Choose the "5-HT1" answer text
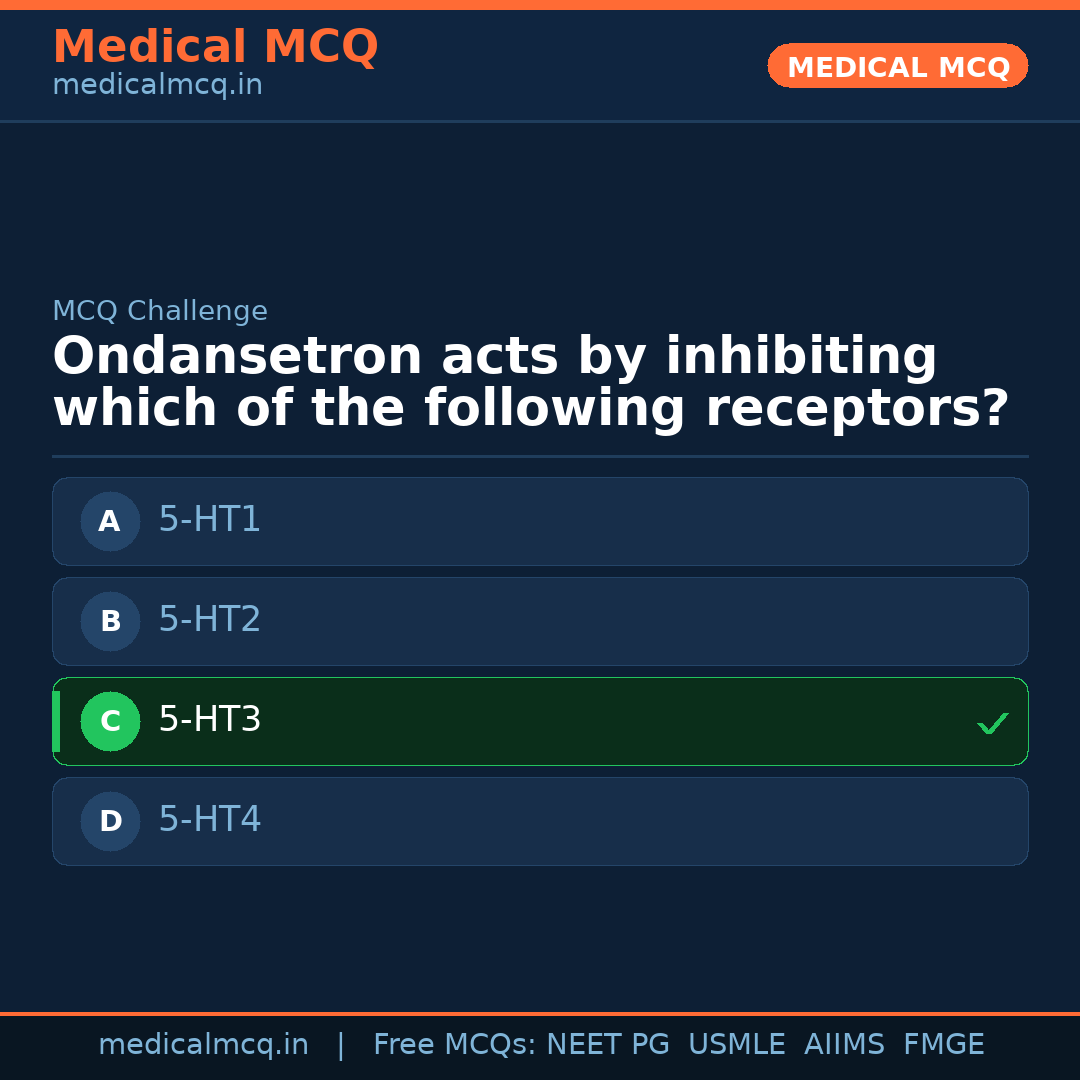 [209, 520]
